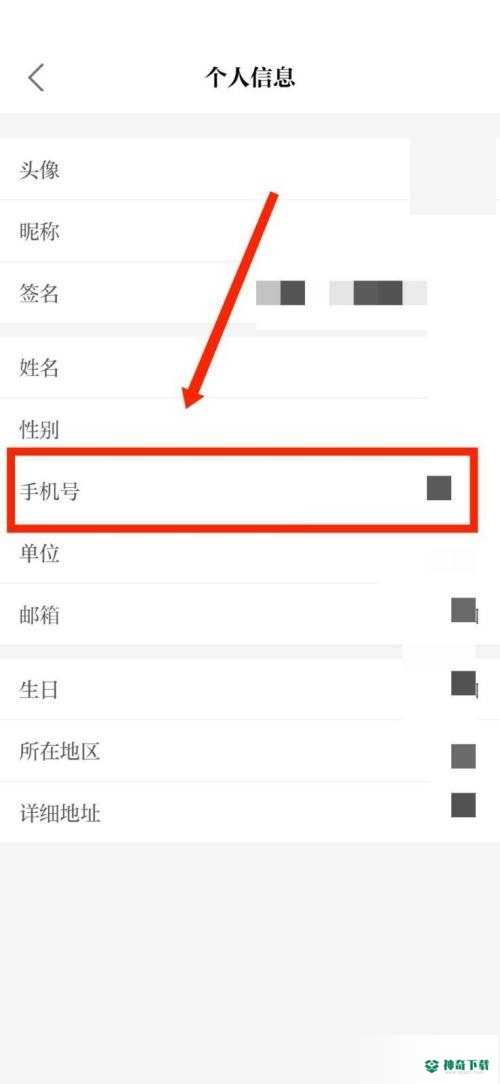Image resolution: width=500 pixels, height=1084 pixels.
Task: Open the 详细地址 detailed address row
Action: 250,812
